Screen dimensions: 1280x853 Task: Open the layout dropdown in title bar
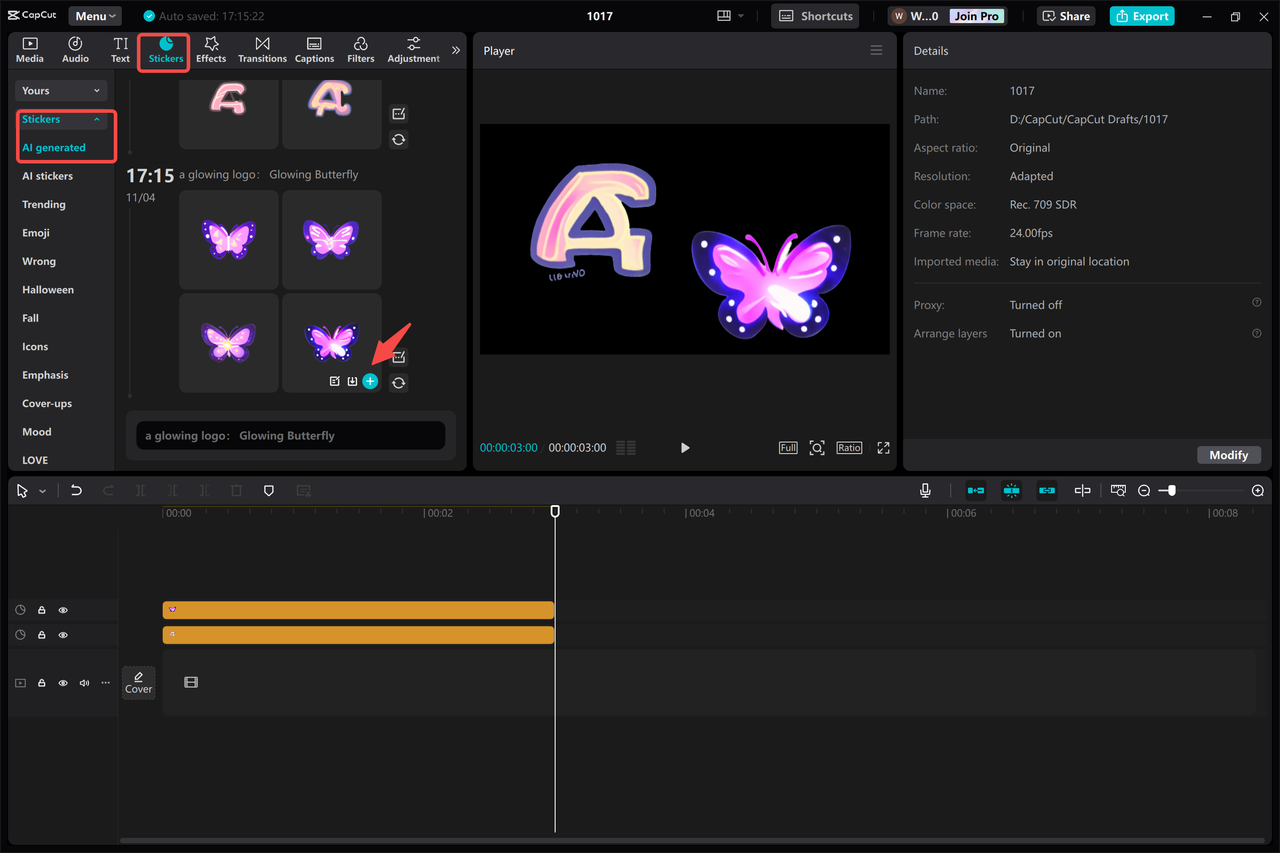[x=731, y=16]
